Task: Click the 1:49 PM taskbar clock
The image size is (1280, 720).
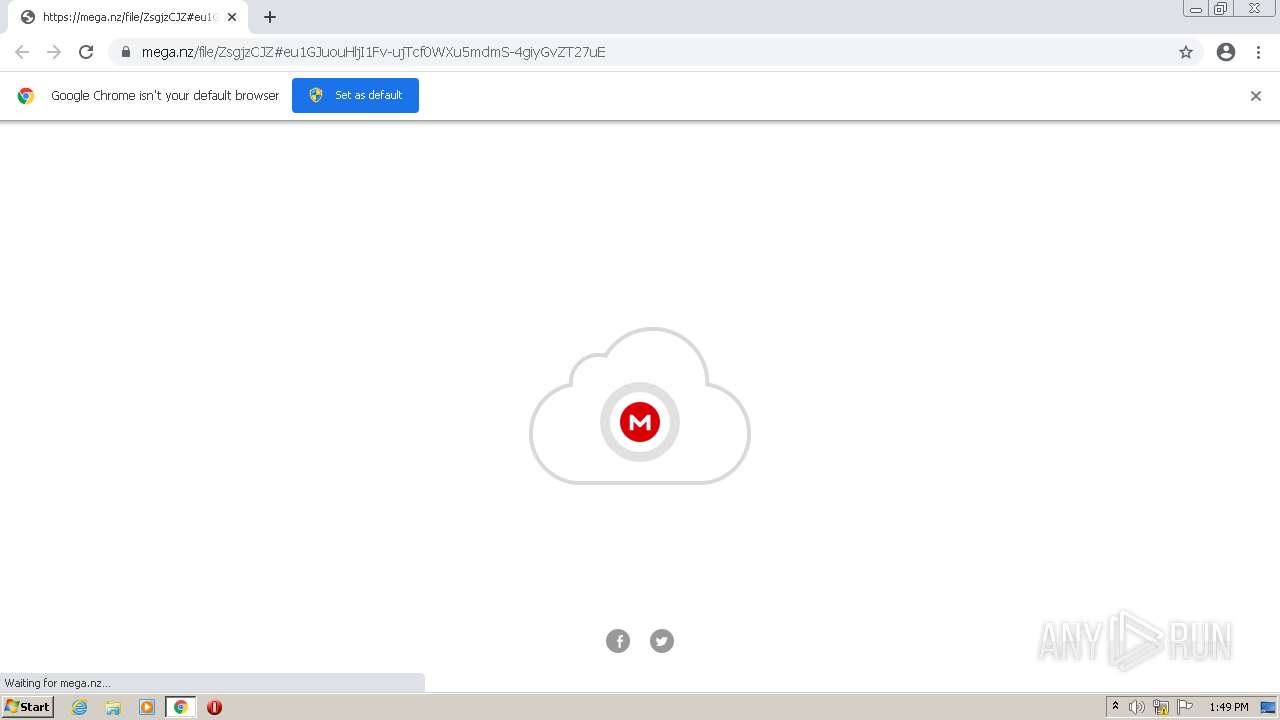Action: [1229, 707]
